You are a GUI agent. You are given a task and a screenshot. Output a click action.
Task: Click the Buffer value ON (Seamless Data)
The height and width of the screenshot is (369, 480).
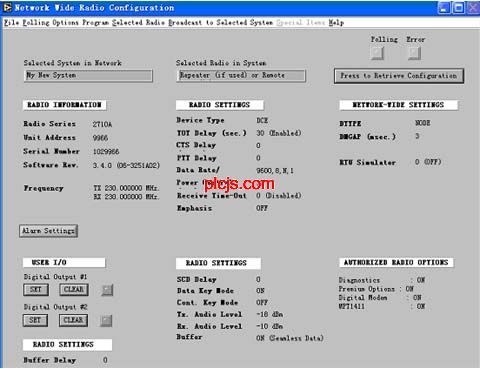[290, 338]
